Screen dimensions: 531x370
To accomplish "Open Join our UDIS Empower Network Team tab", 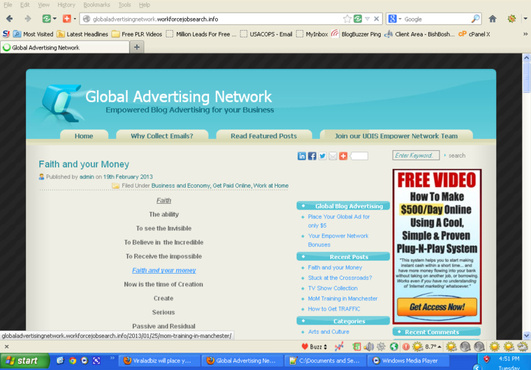I will tap(396, 136).
